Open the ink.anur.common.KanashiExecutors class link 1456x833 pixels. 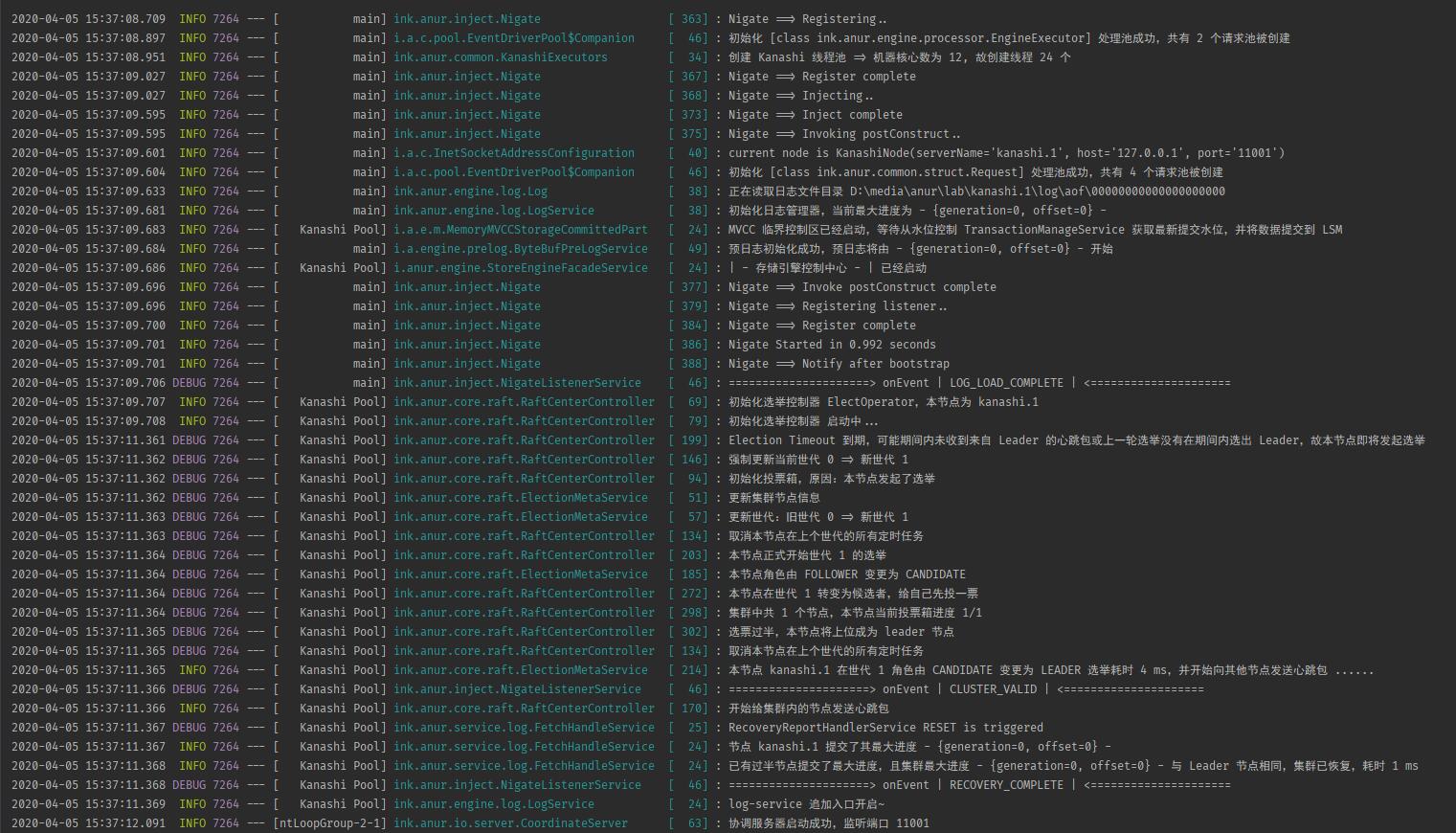pyautogui.click(x=500, y=57)
